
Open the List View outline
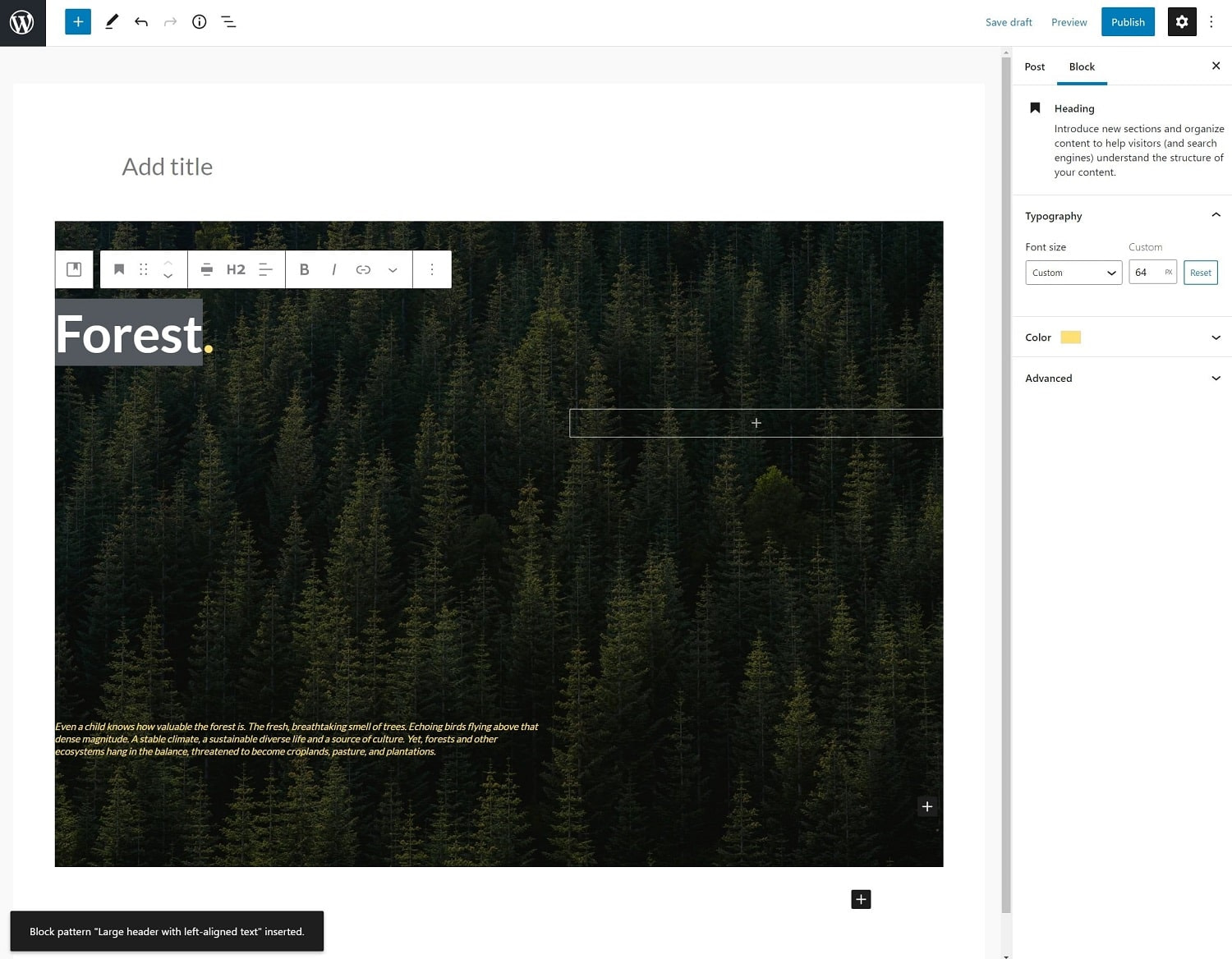(x=228, y=21)
